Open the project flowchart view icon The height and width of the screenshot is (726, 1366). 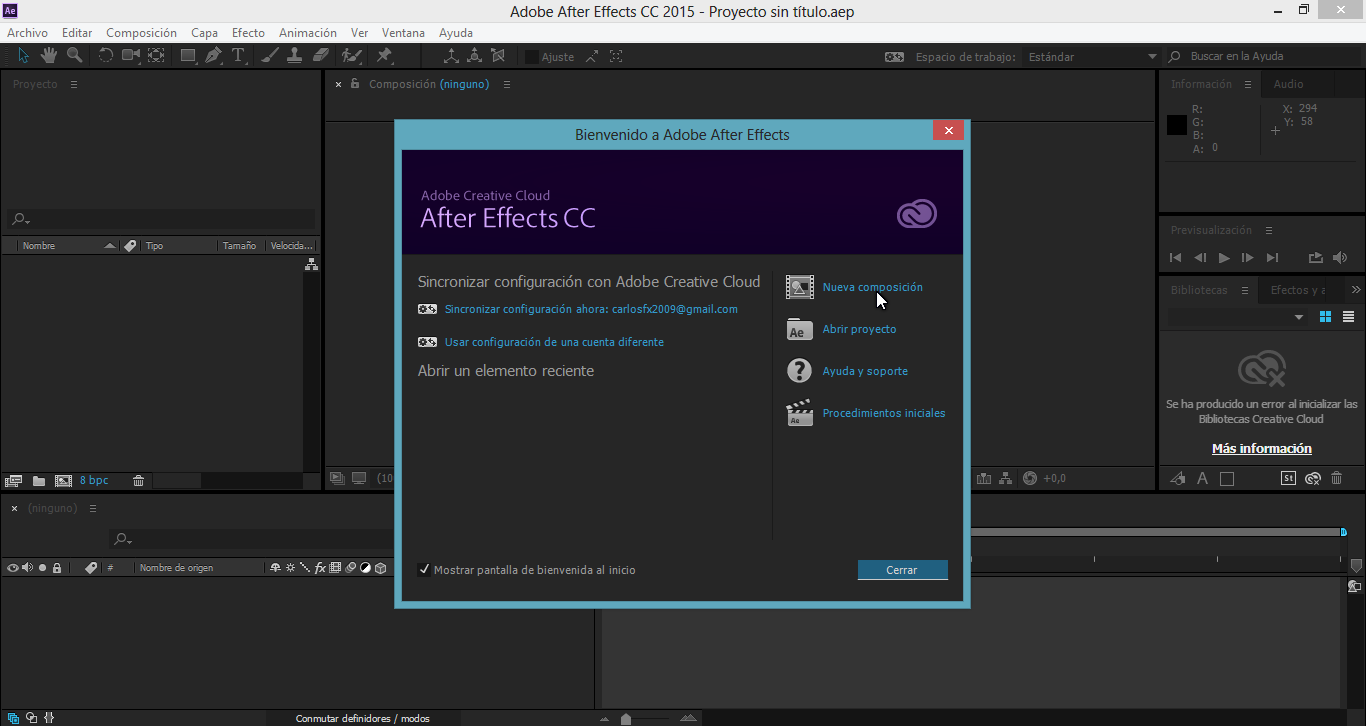coord(311,264)
